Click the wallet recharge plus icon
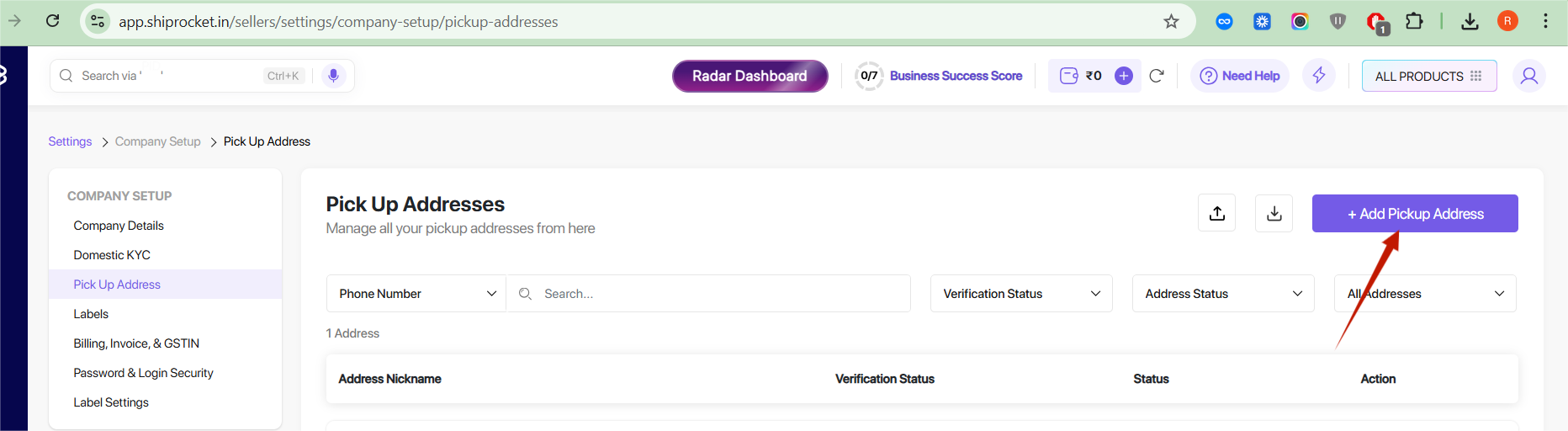1568x431 pixels. point(1123,76)
